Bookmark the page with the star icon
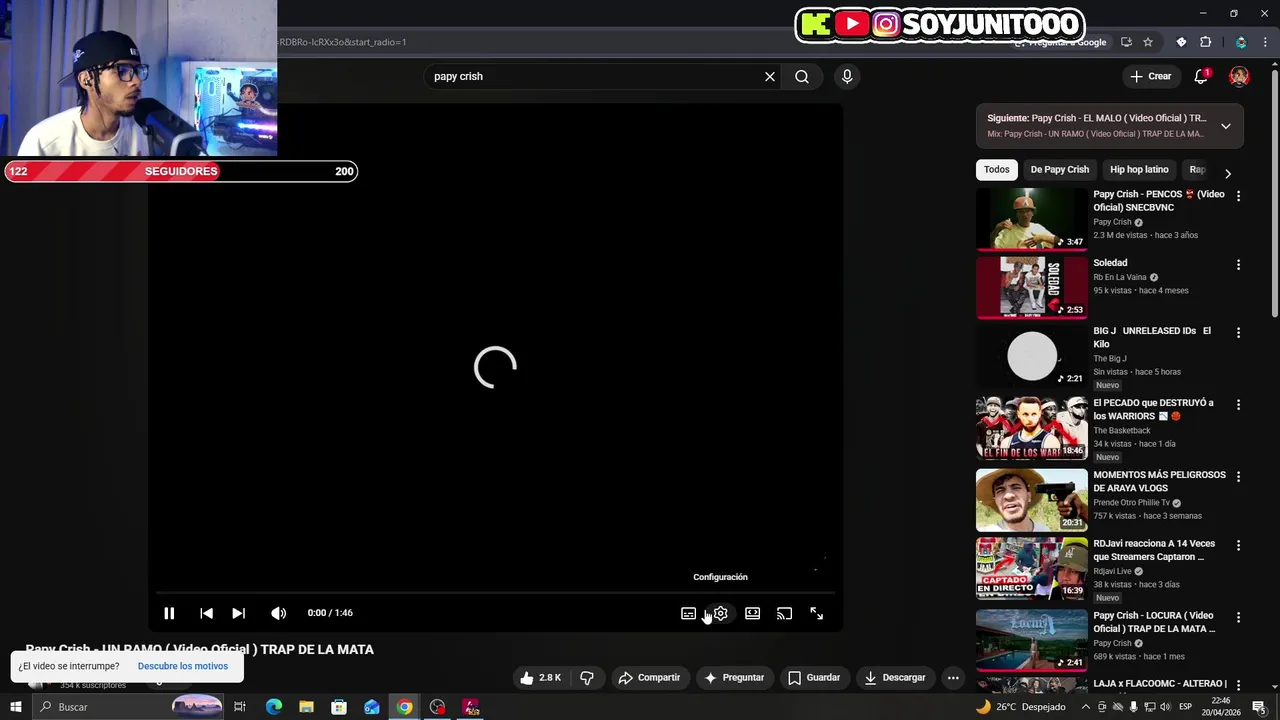The height and width of the screenshot is (720, 1280). pyautogui.click(x=1148, y=42)
